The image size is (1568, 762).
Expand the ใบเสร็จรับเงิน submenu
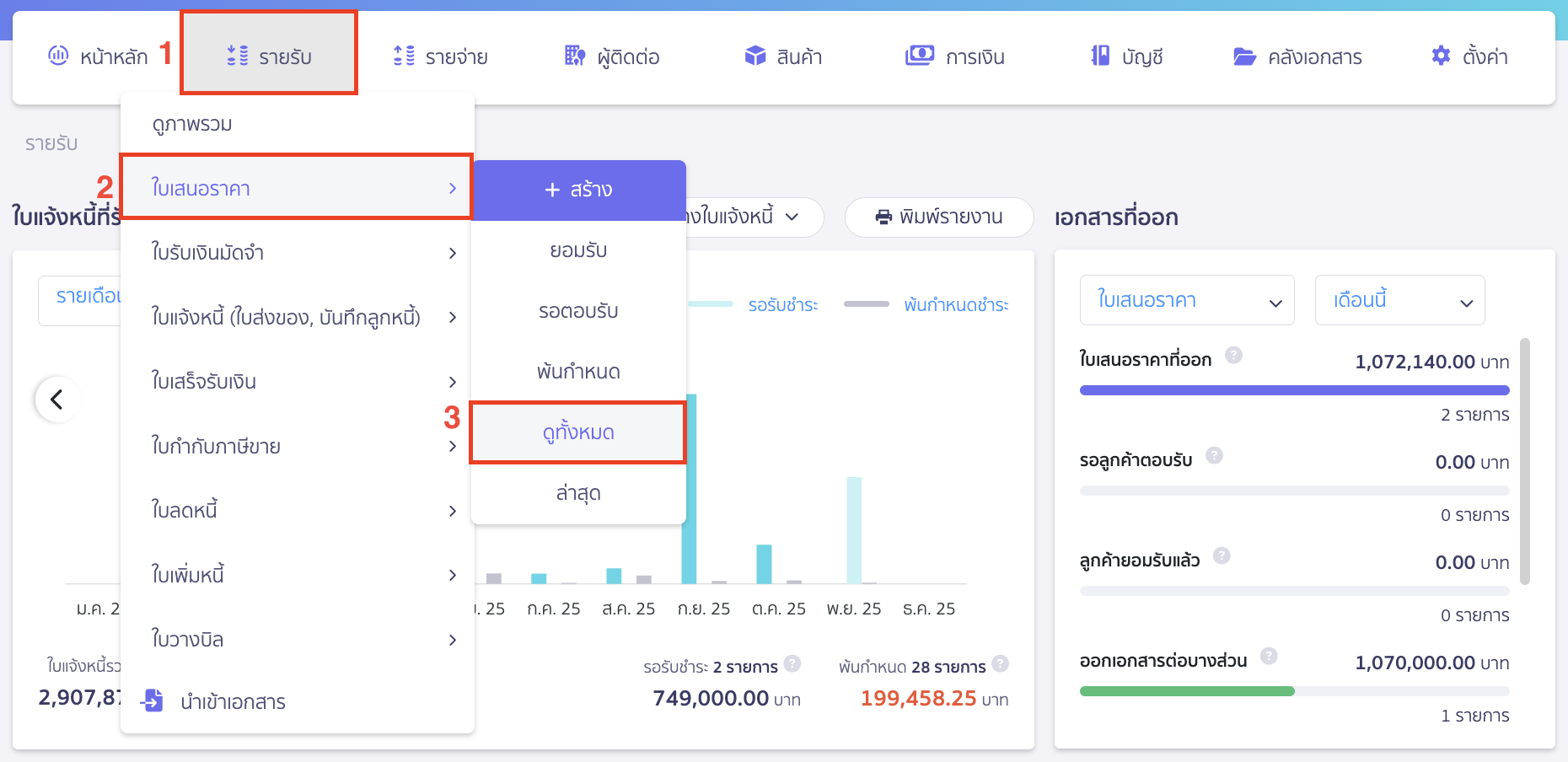click(x=452, y=382)
